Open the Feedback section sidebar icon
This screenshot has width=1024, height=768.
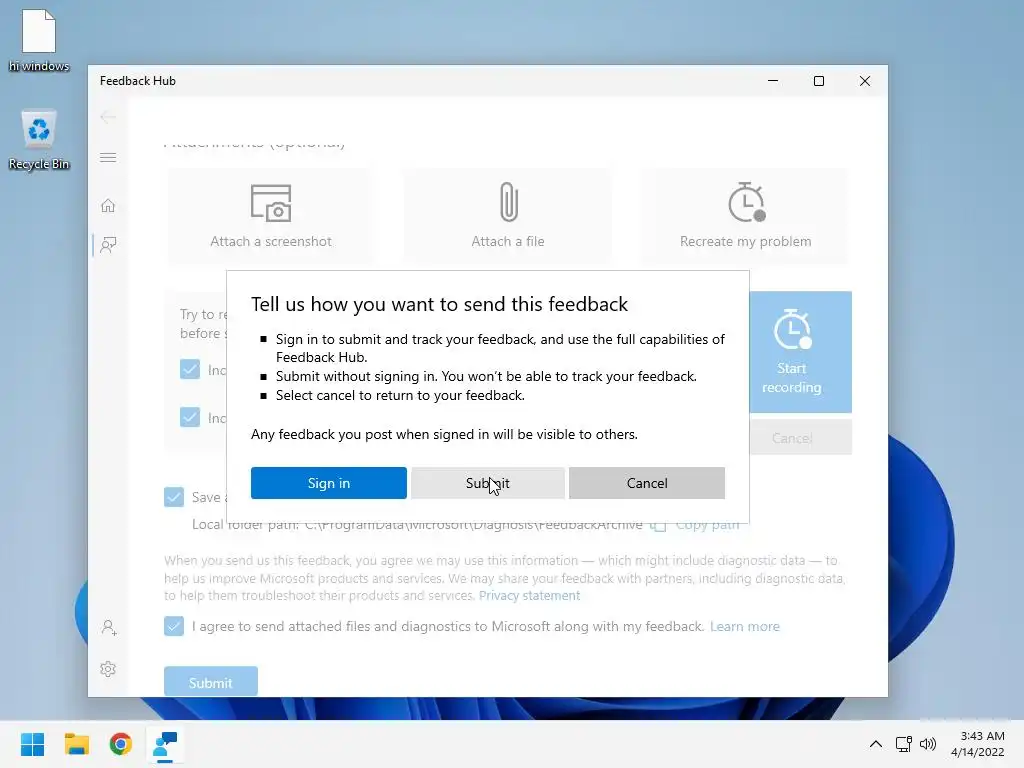coord(108,245)
